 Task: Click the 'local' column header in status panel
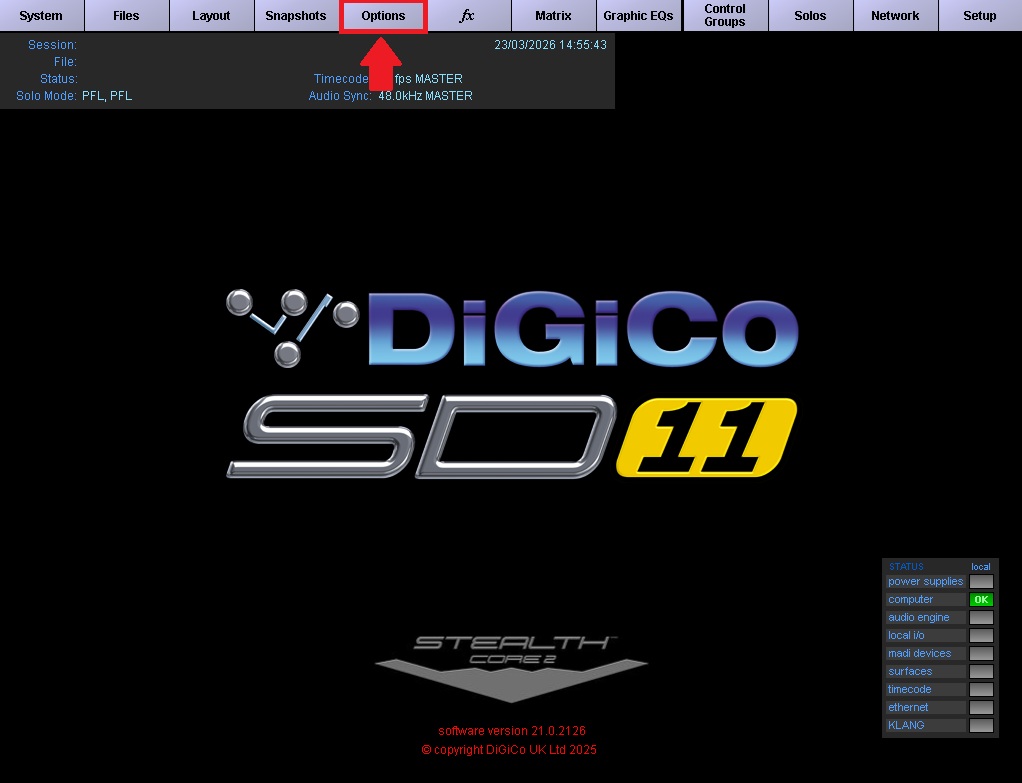[980, 567]
